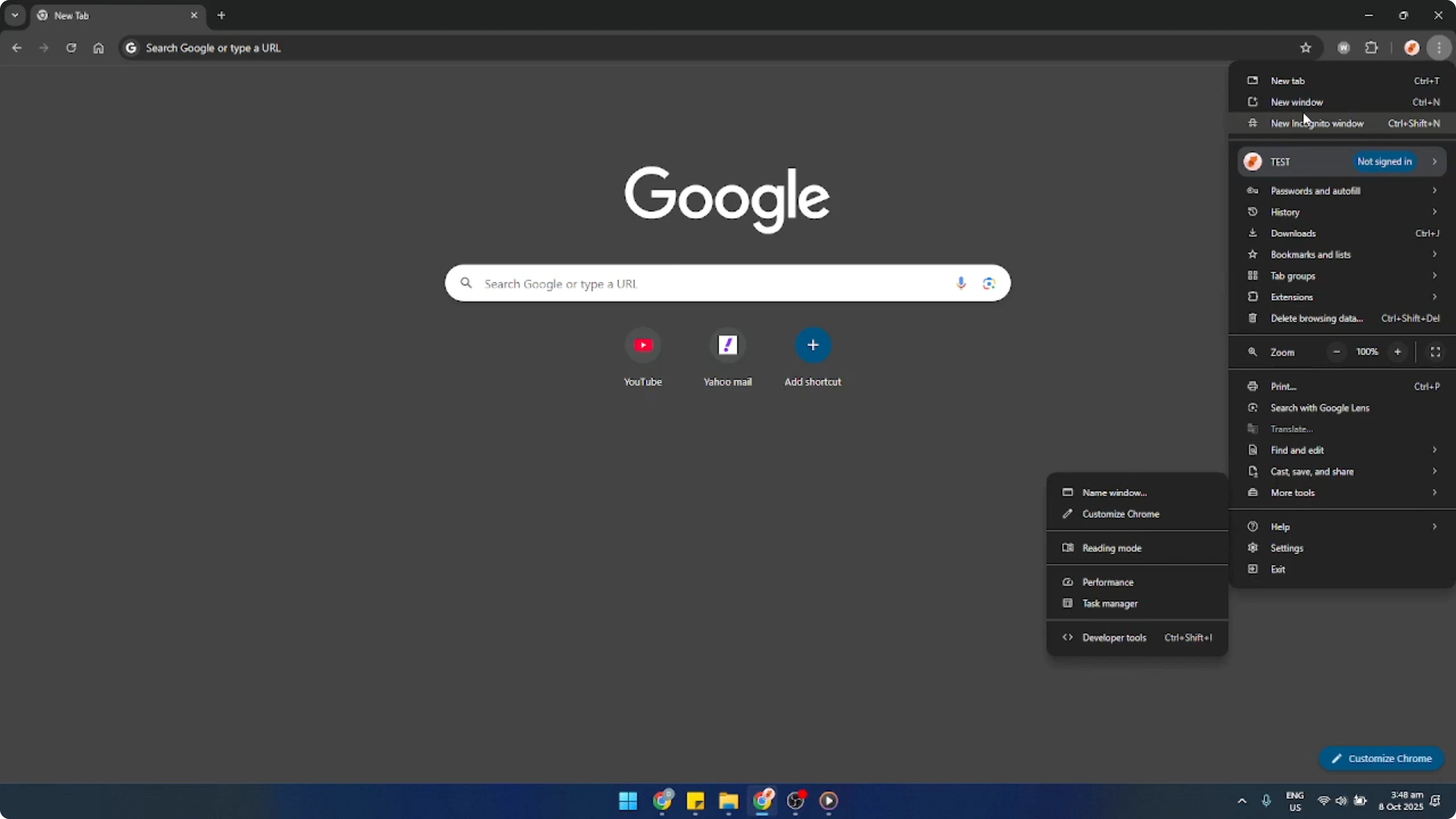Image resolution: width=1456 pixels, height=819 pixels.
Task: Expand Passwords and autofill submenu
Action: (1342, 190)
